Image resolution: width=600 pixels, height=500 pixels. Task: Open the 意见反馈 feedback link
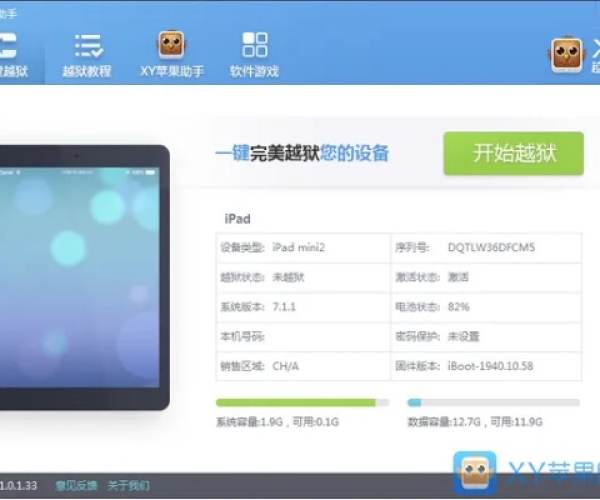point(76,486)
